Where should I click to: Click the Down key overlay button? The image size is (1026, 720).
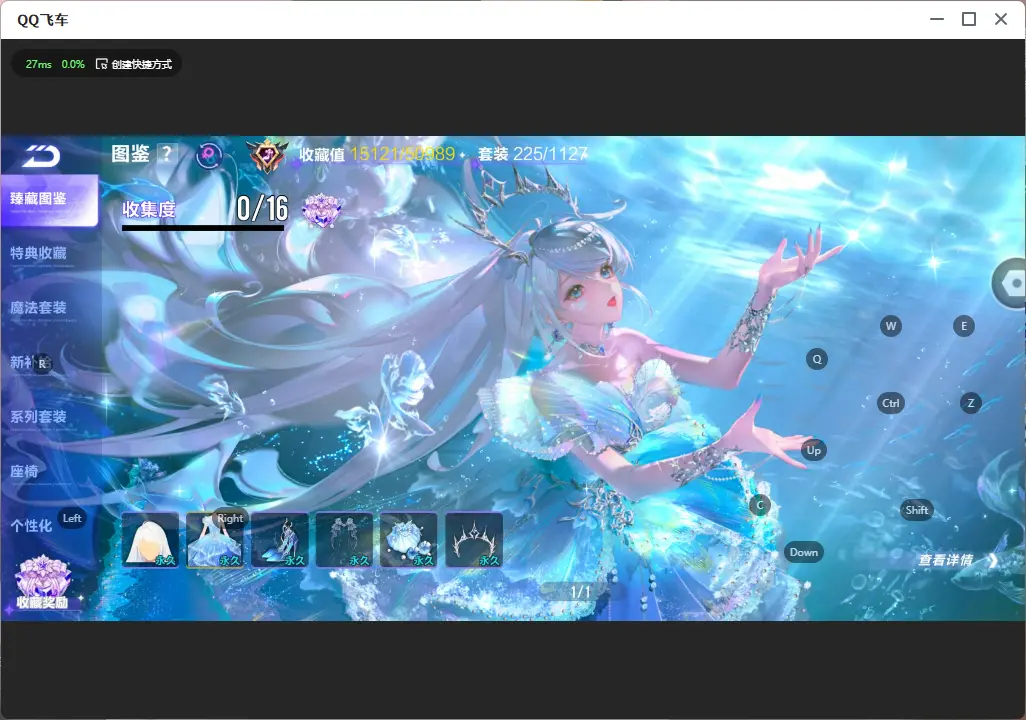[804, 552]
